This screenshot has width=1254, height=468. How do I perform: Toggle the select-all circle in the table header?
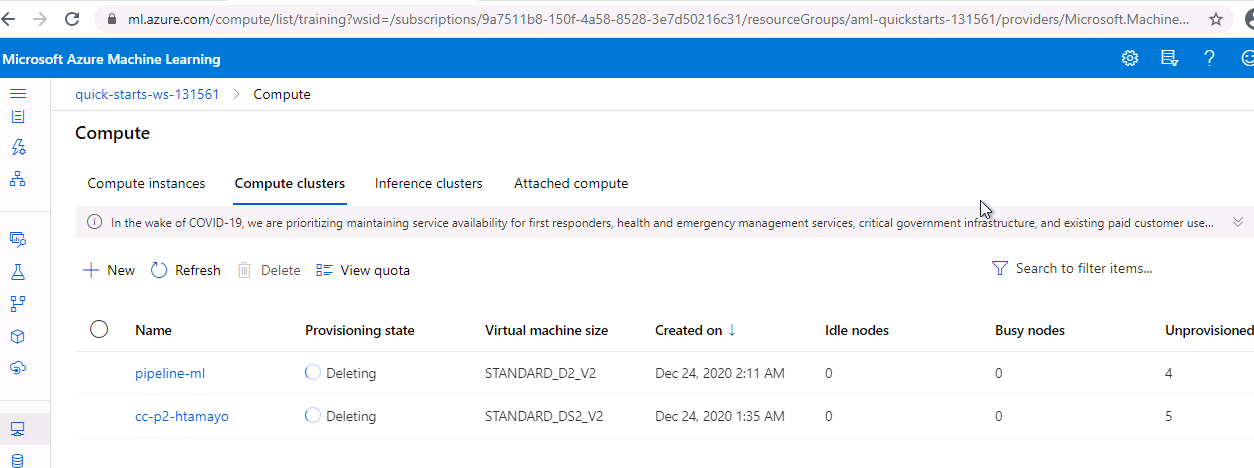pos(99,329)
